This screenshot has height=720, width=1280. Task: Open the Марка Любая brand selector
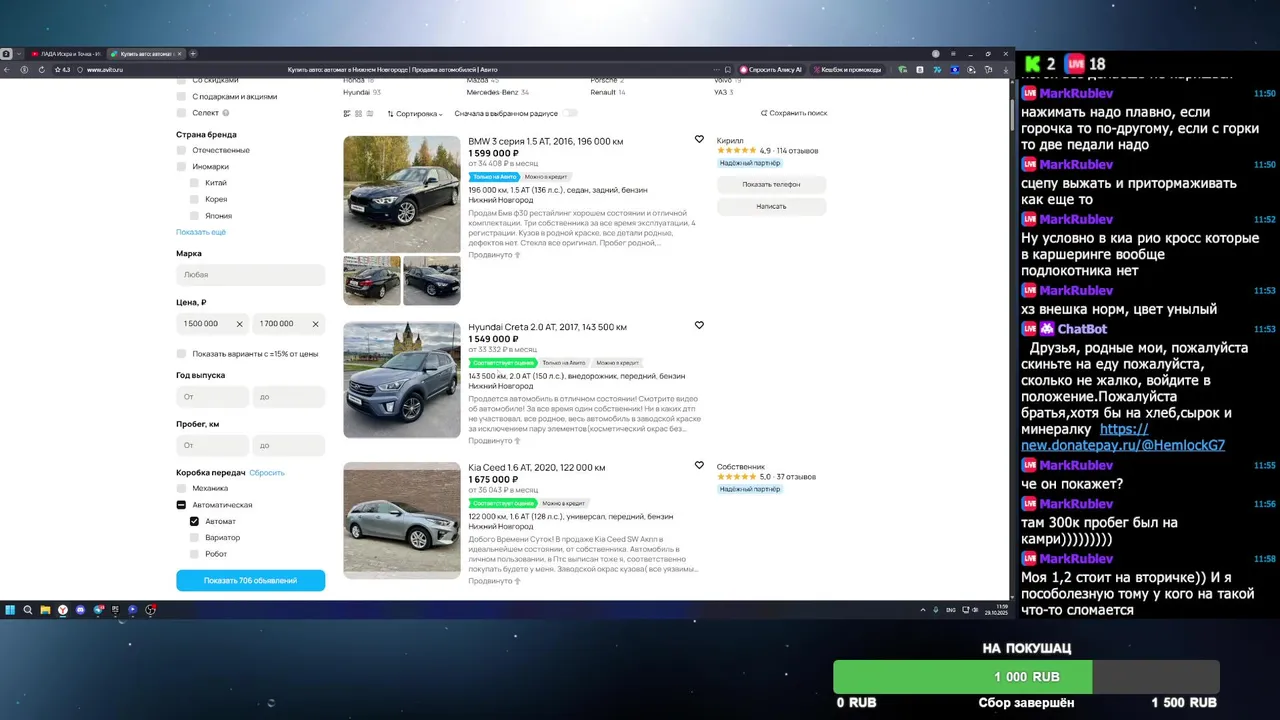click(x=250, y=275)
